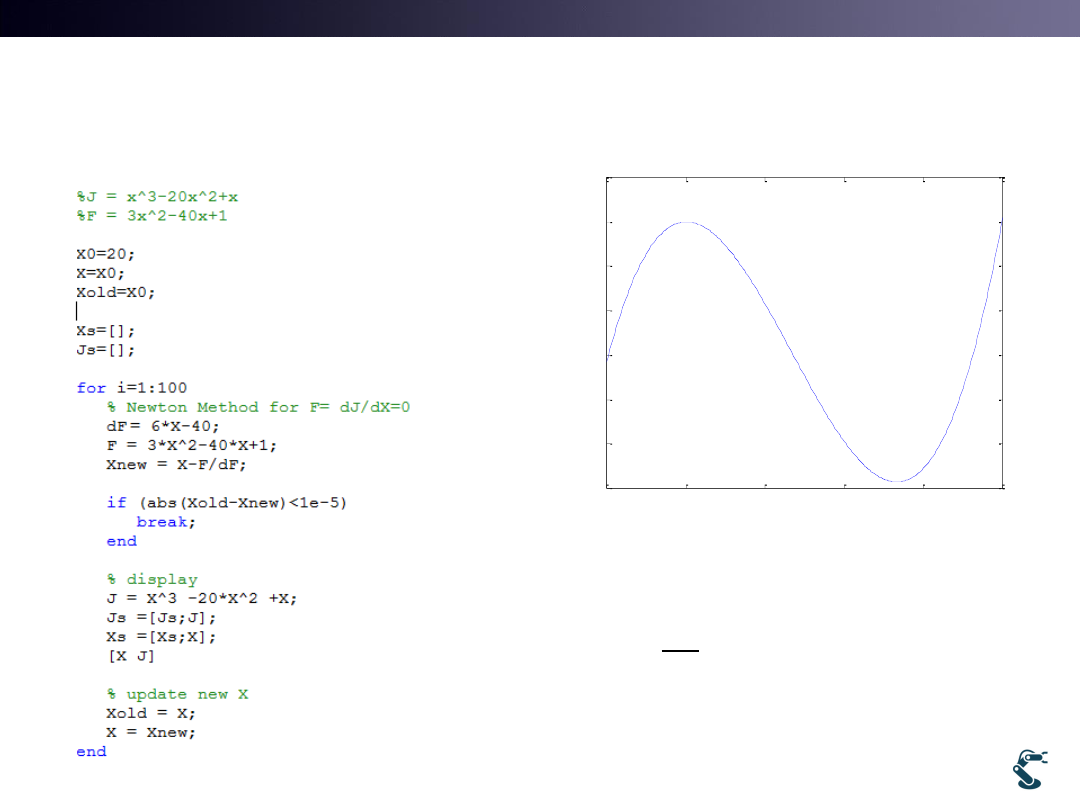The height and width of the screenshot is (810, 1080).
Task: Click the '% display' comment
Action: point(152,579)
